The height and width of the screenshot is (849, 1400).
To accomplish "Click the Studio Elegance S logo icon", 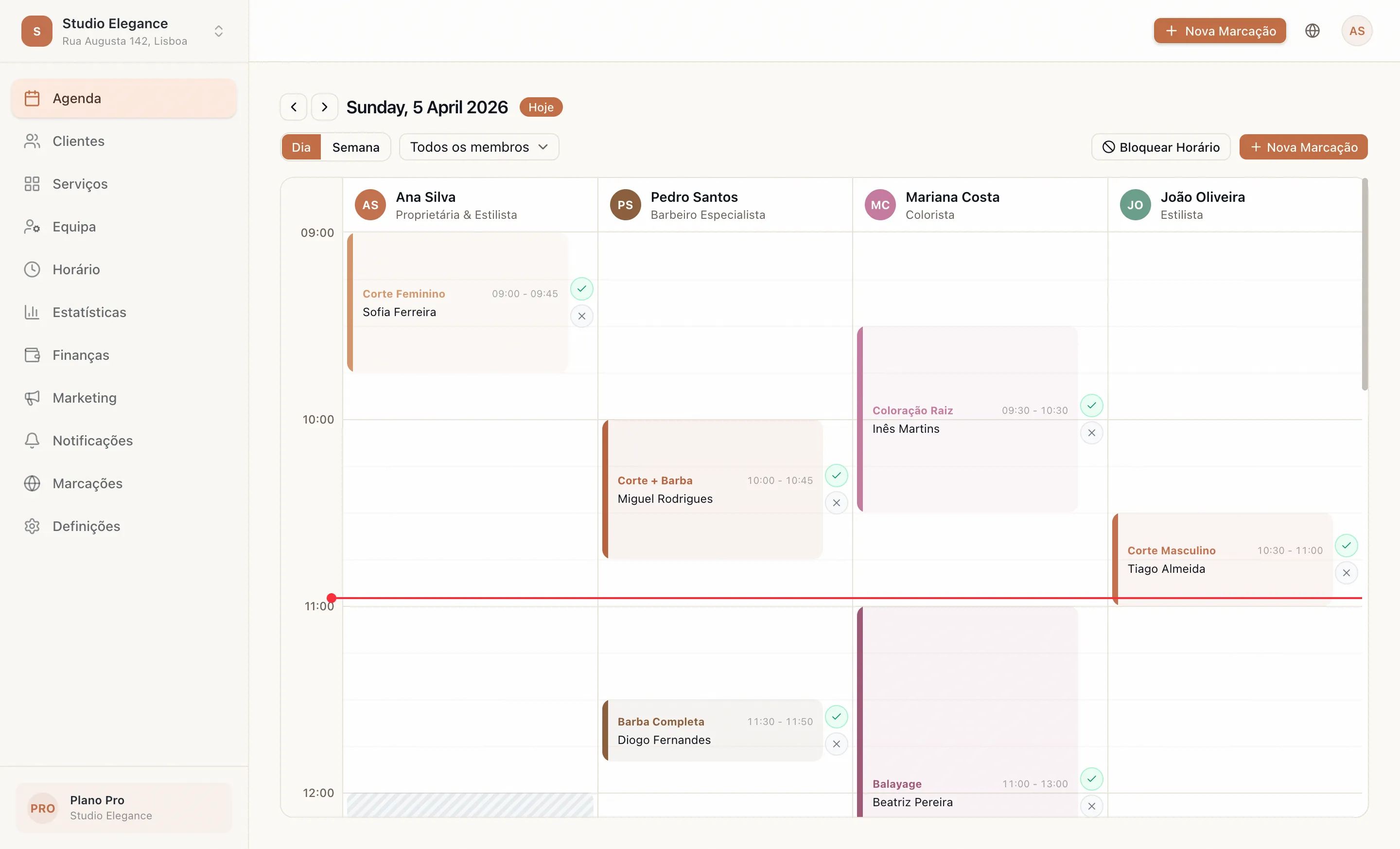I will pos(37,31).
